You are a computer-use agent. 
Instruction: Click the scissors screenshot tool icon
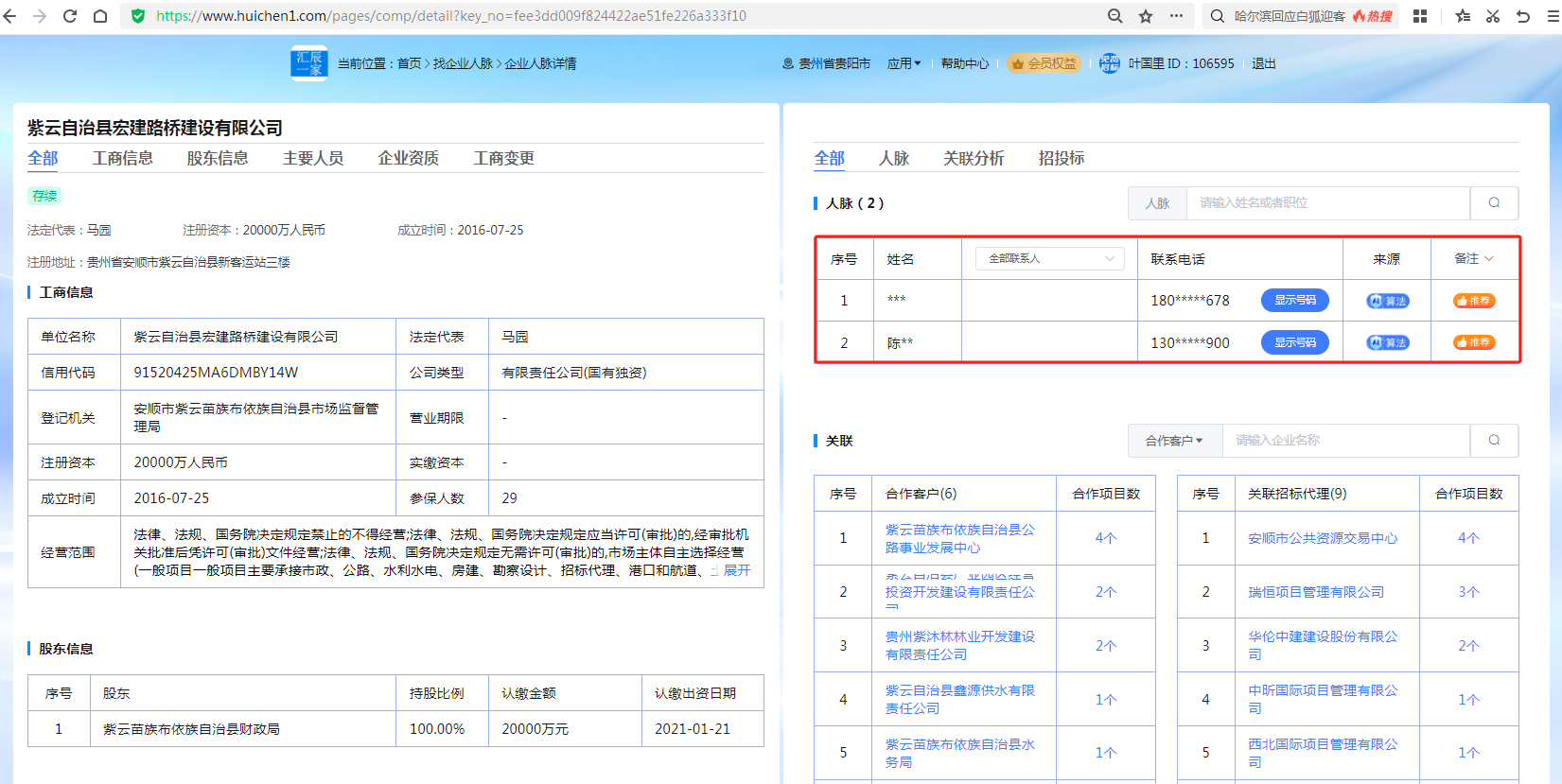[1493, 16]
